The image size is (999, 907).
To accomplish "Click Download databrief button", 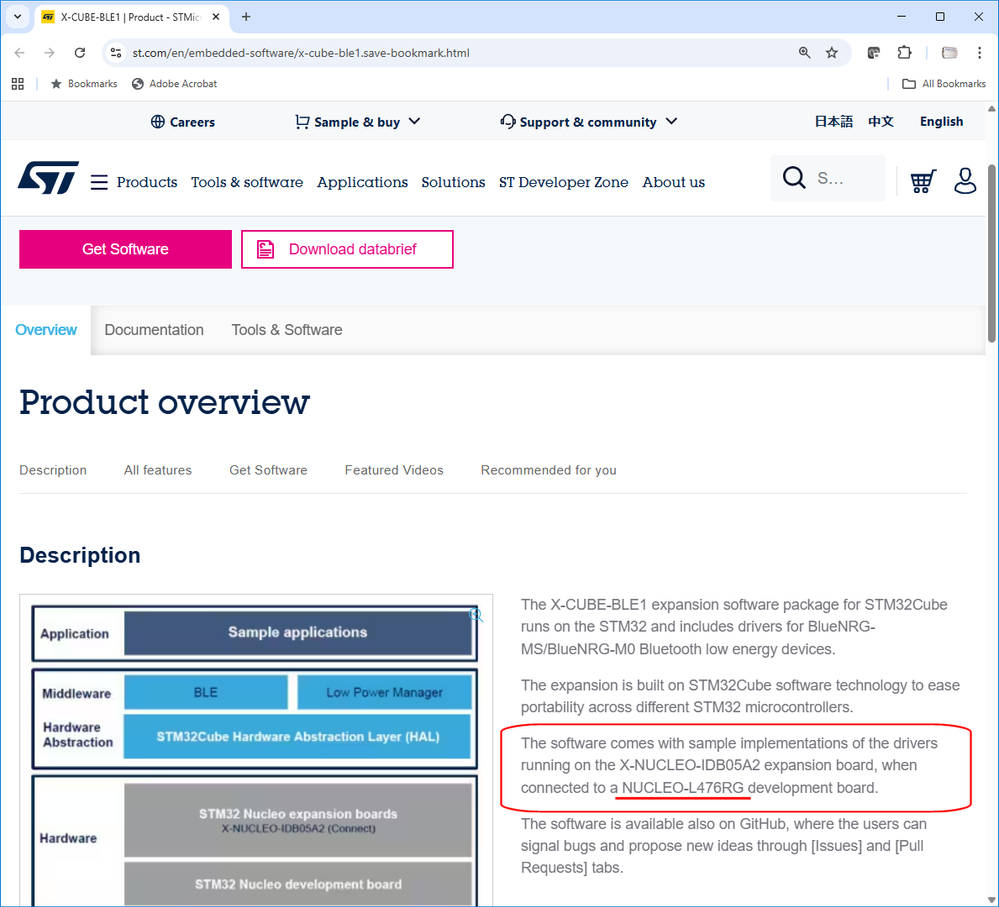I will (347, 249).
